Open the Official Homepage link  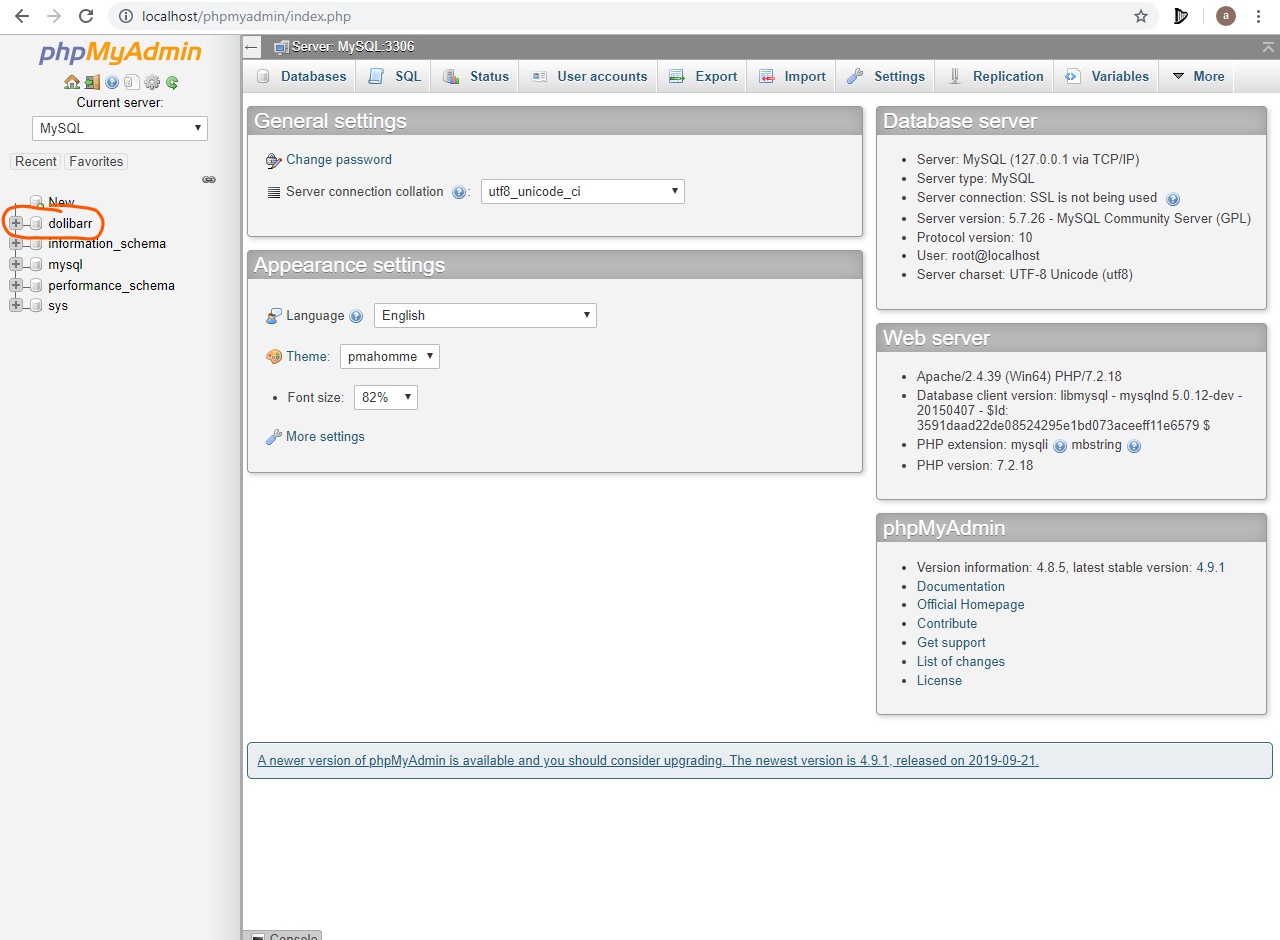point(970,605)
